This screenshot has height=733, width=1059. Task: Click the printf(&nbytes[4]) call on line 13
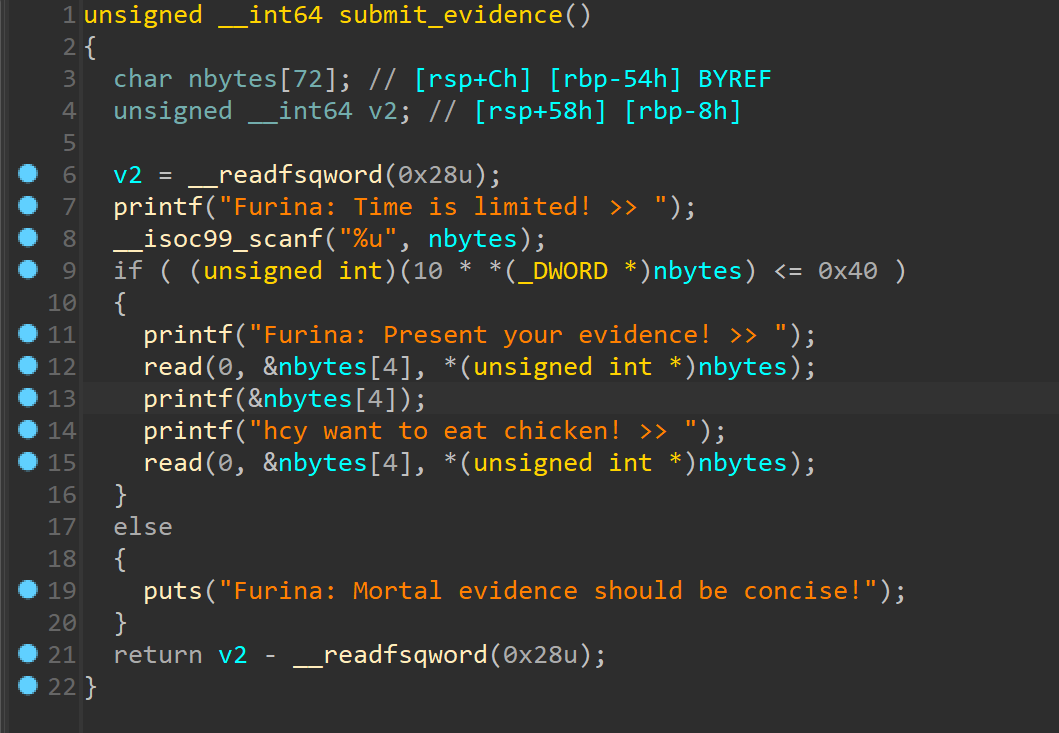pos(284,399)
